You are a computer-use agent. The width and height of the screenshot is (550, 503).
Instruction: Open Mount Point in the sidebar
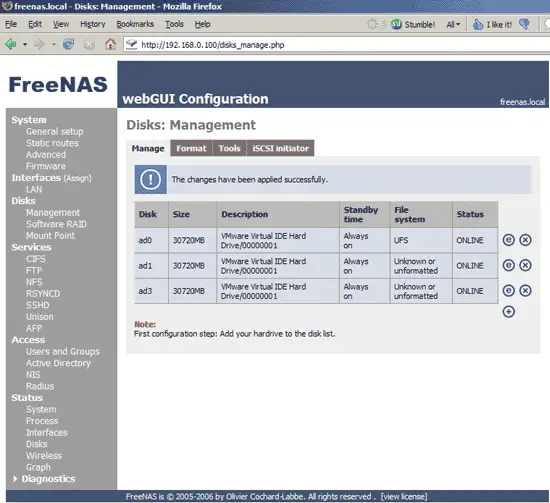(x=50, y=236)
